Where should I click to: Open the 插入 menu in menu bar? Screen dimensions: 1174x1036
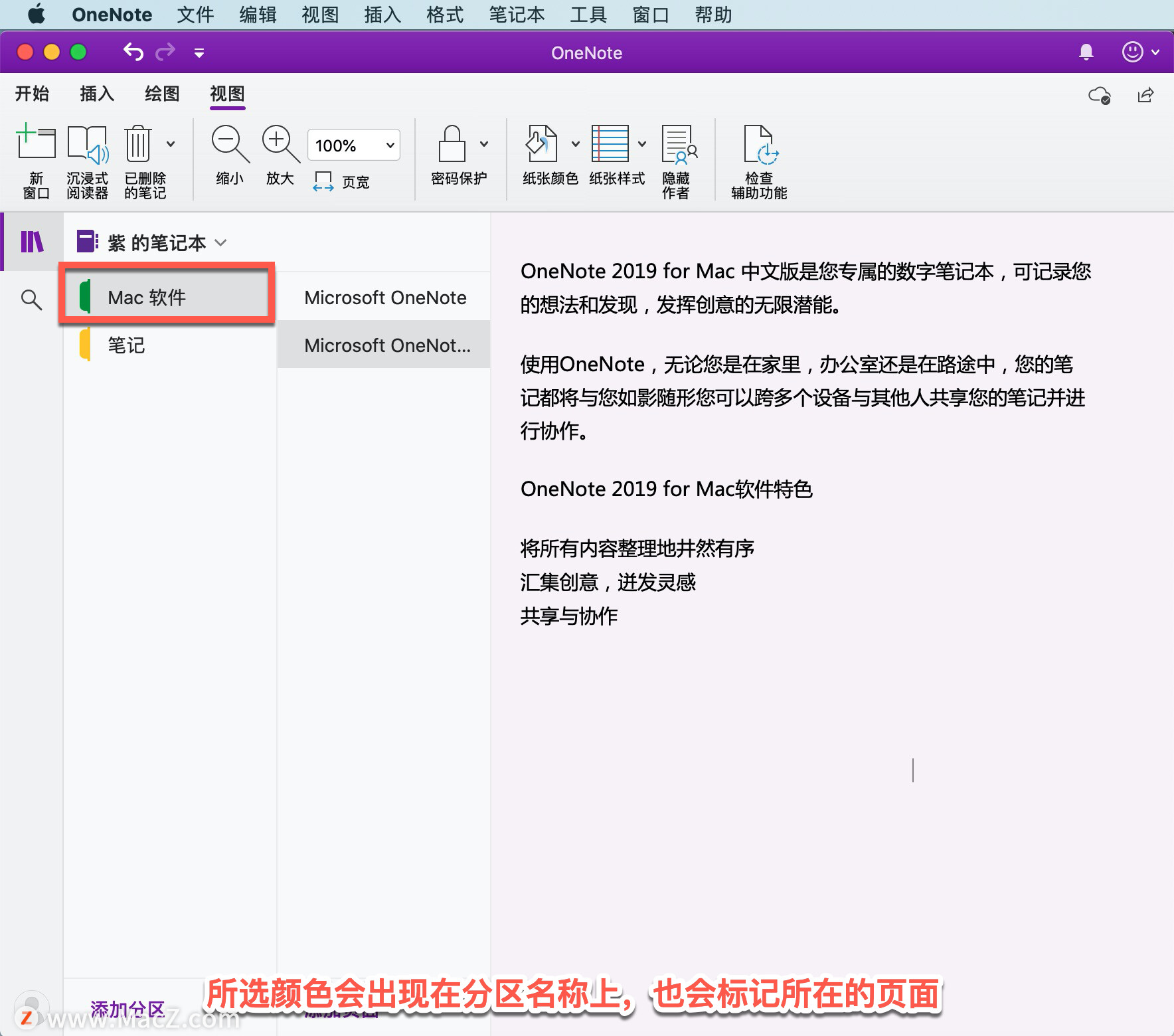click(x=382, y=15)
